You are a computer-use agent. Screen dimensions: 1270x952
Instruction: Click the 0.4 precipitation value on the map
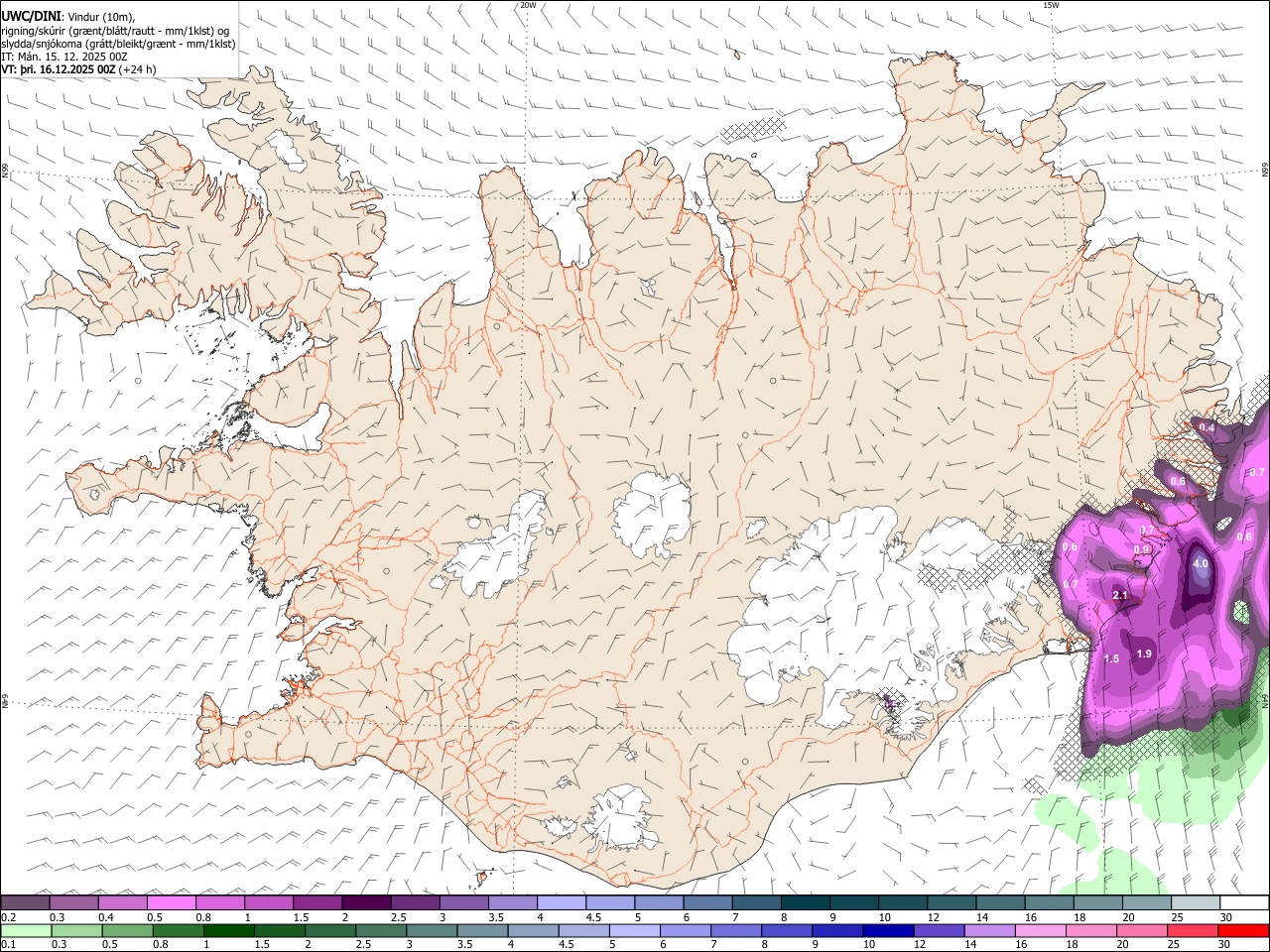click(x=1207, y=427)
